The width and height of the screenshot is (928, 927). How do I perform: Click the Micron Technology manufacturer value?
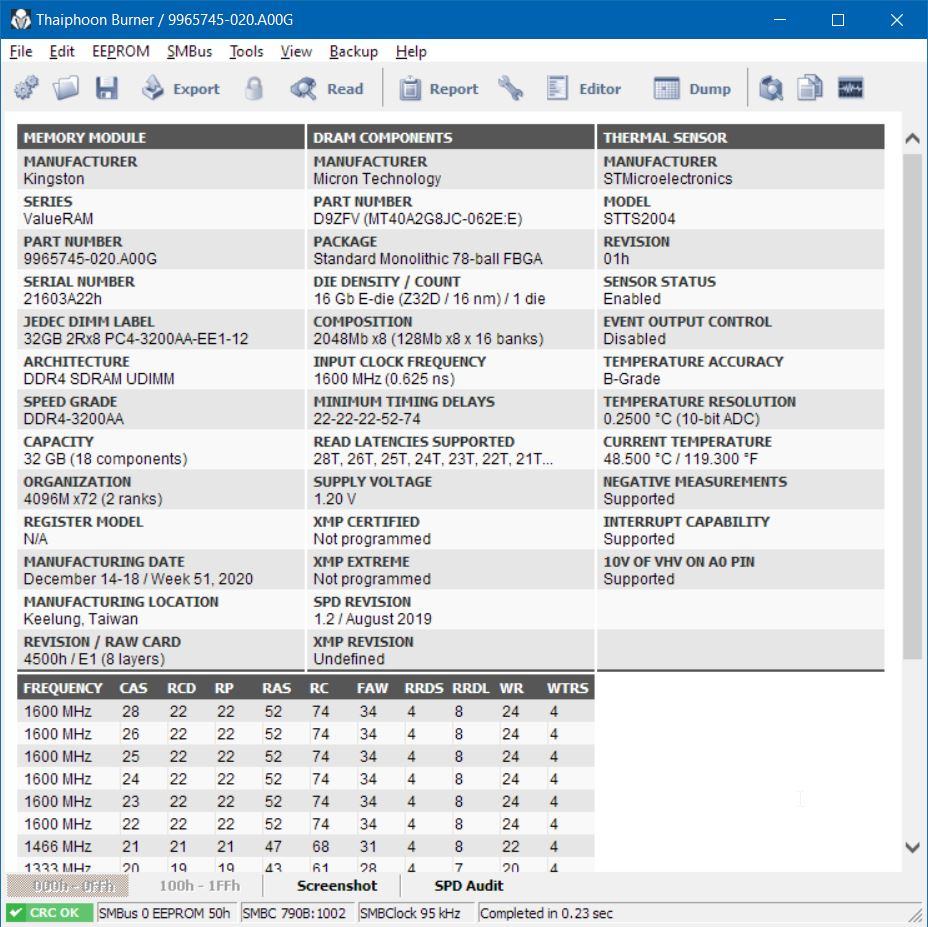[377, 179]
